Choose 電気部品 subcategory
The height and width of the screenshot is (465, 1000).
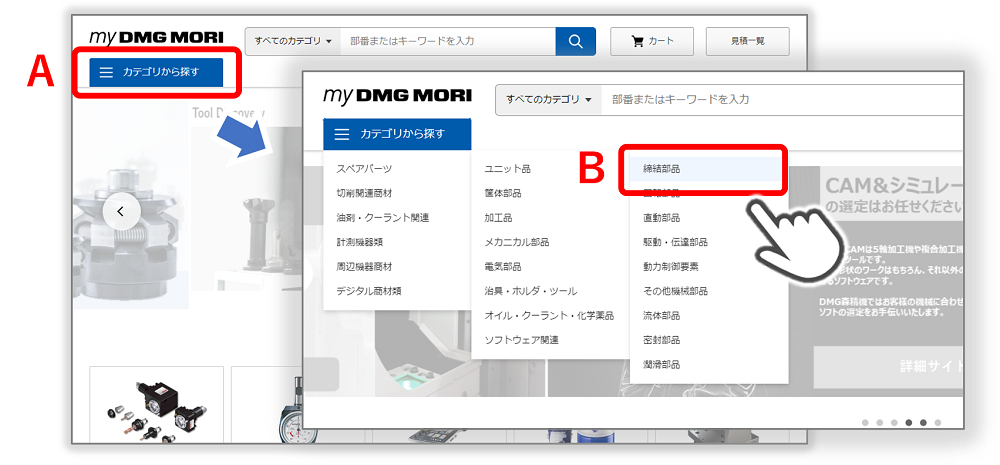[x=503, y=267]
